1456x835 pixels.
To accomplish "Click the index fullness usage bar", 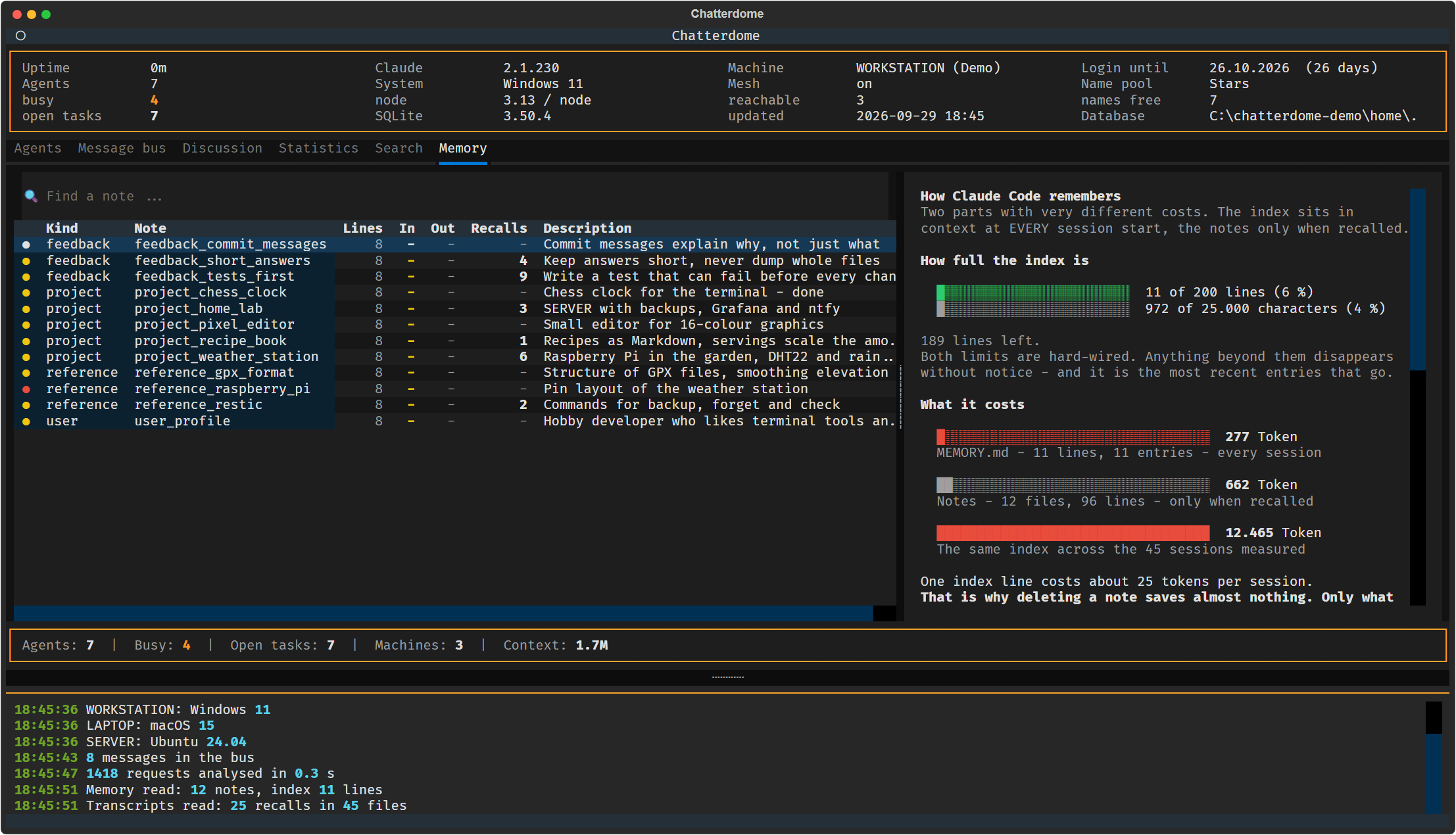I will coord(1033,301).
